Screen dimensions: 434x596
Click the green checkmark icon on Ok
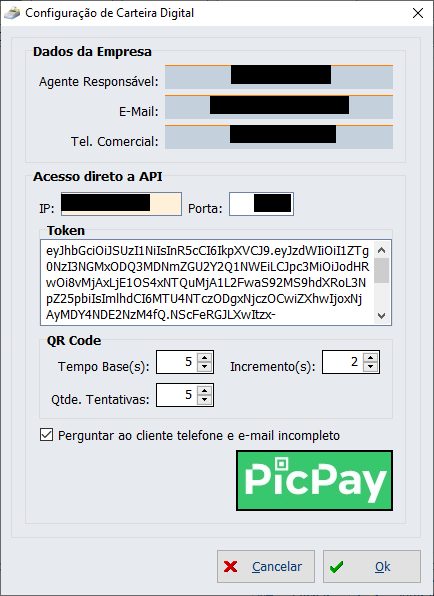click(x=336, y=567)
